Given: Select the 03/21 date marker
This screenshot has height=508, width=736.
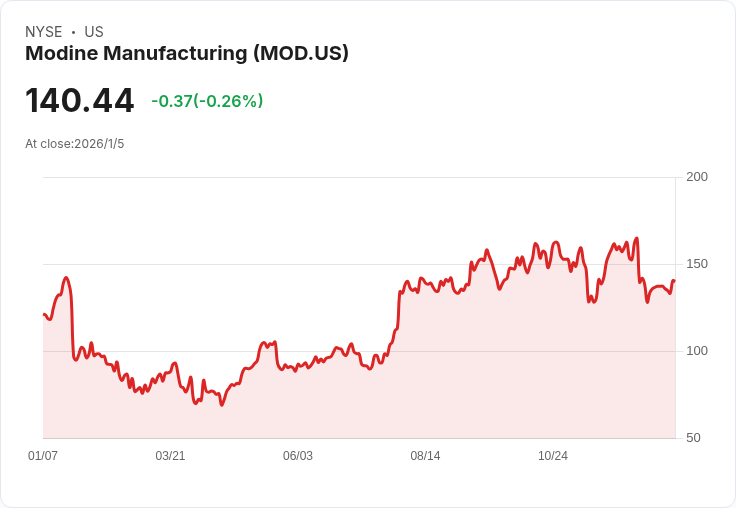Looking at the screenshot, I should 170,456.
